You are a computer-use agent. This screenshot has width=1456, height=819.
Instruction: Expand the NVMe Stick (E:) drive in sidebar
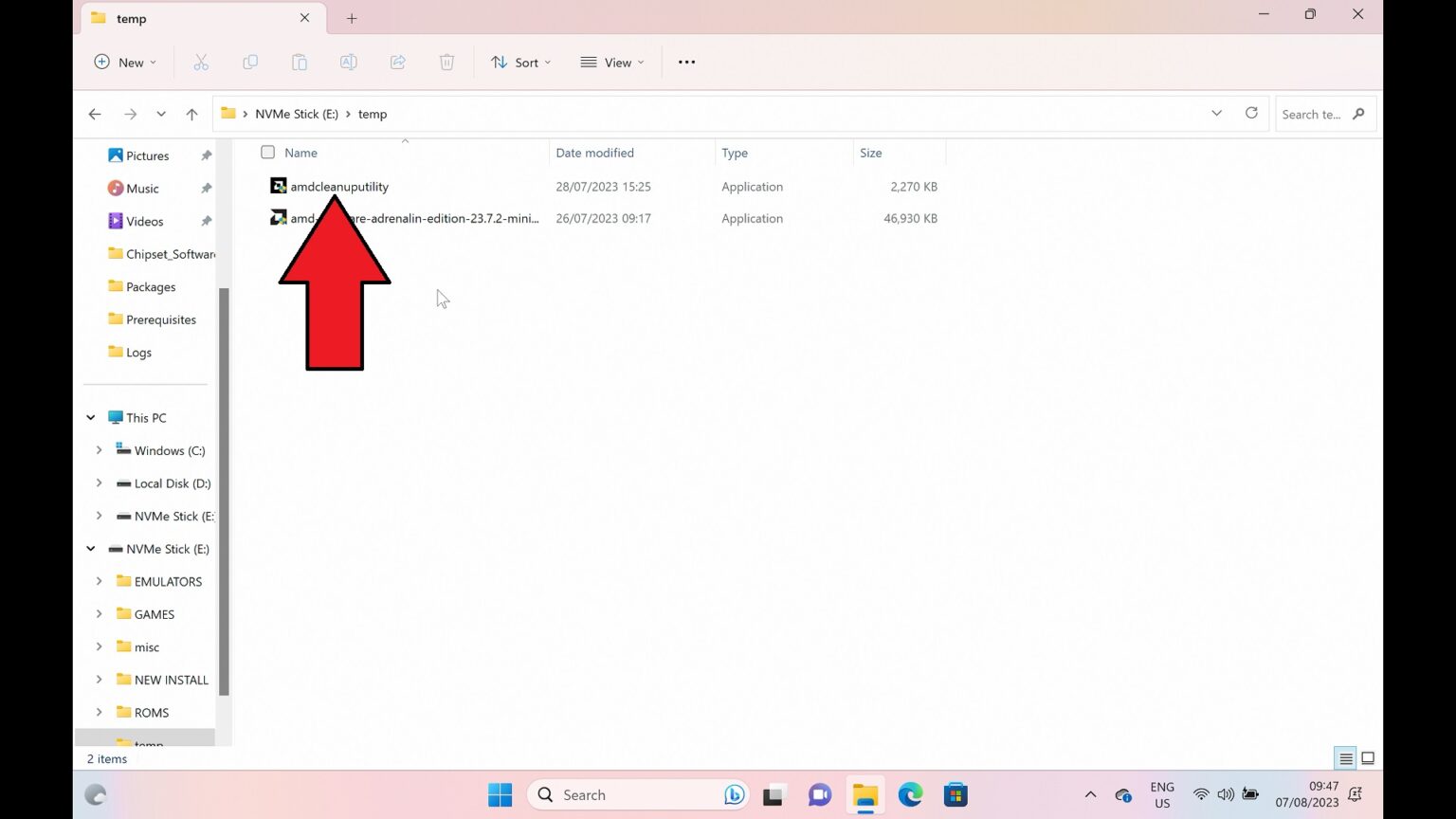coord(99,516)
